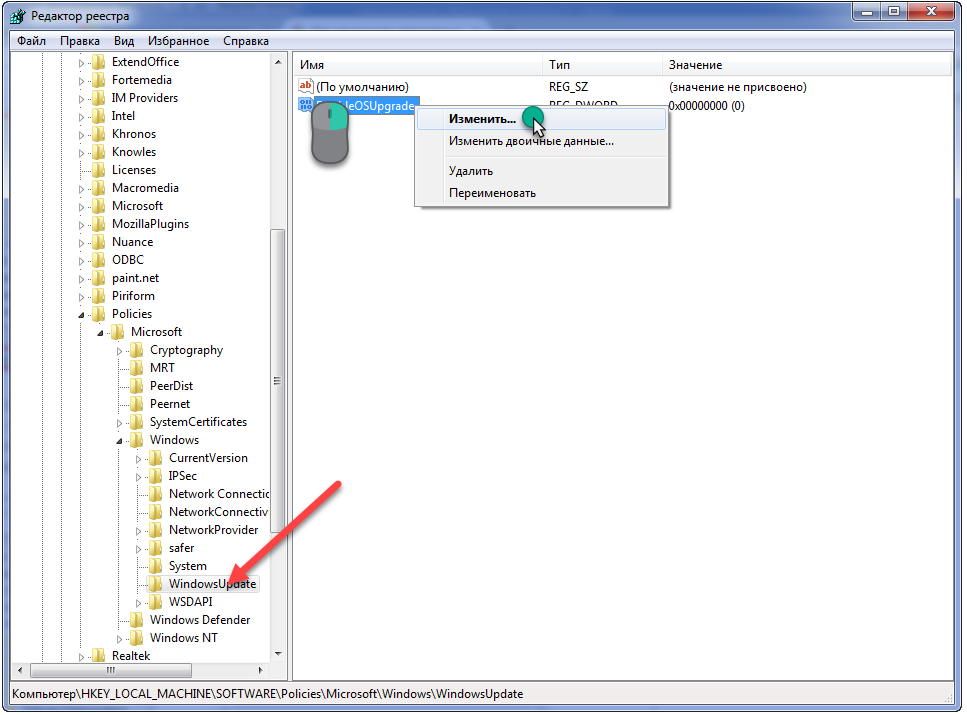The height and width of the screenshot is (715, 967).
Task: Click the DWORD value icon in list
Action: [306, 105]
